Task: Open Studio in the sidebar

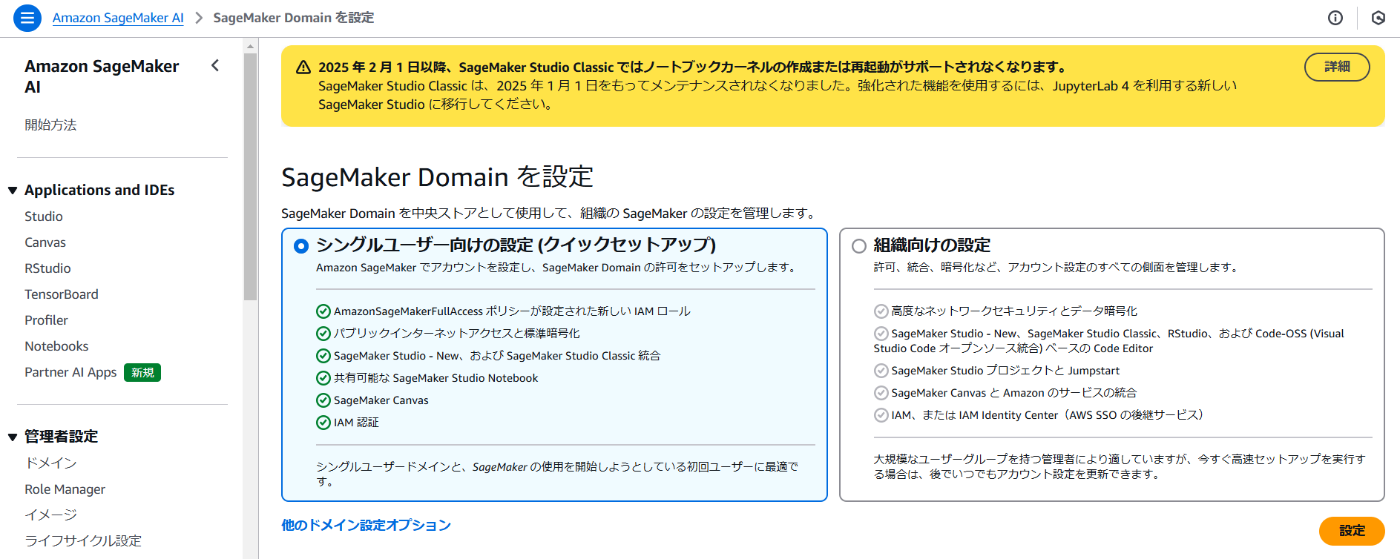Action: click(x=44, y=216)
